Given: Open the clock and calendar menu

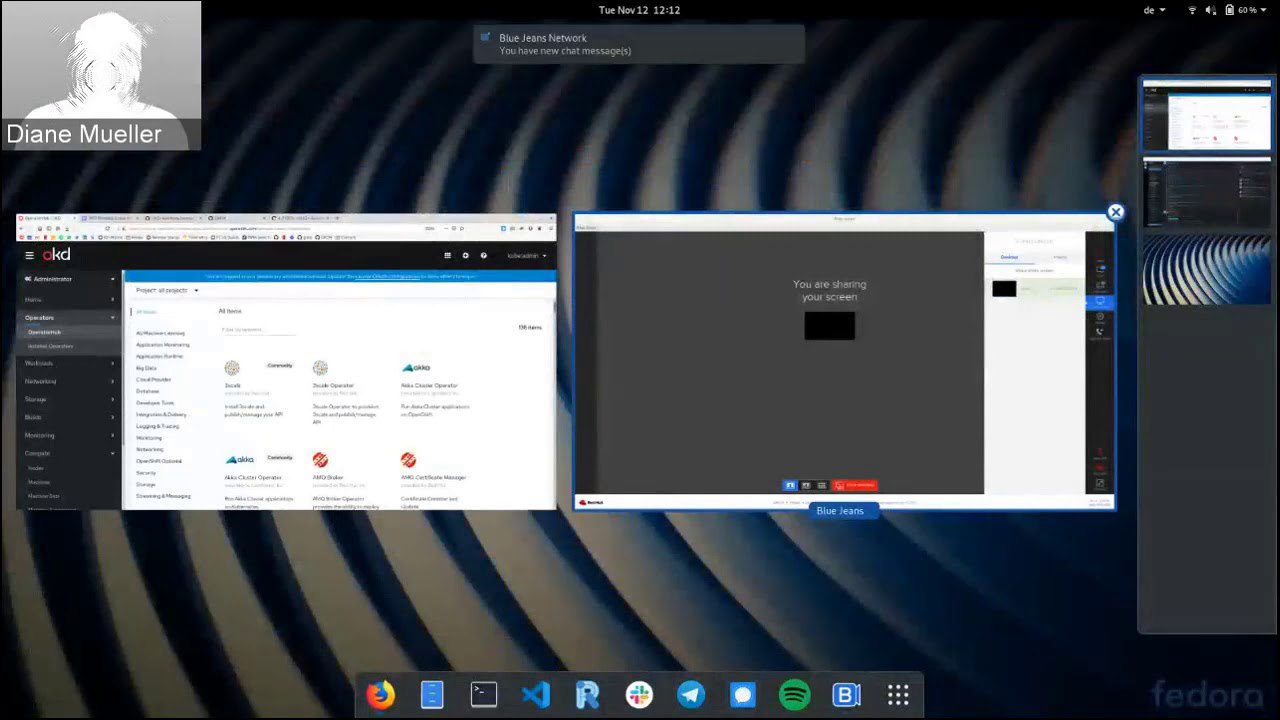Looking at the screenshot, I should point(640,10).
